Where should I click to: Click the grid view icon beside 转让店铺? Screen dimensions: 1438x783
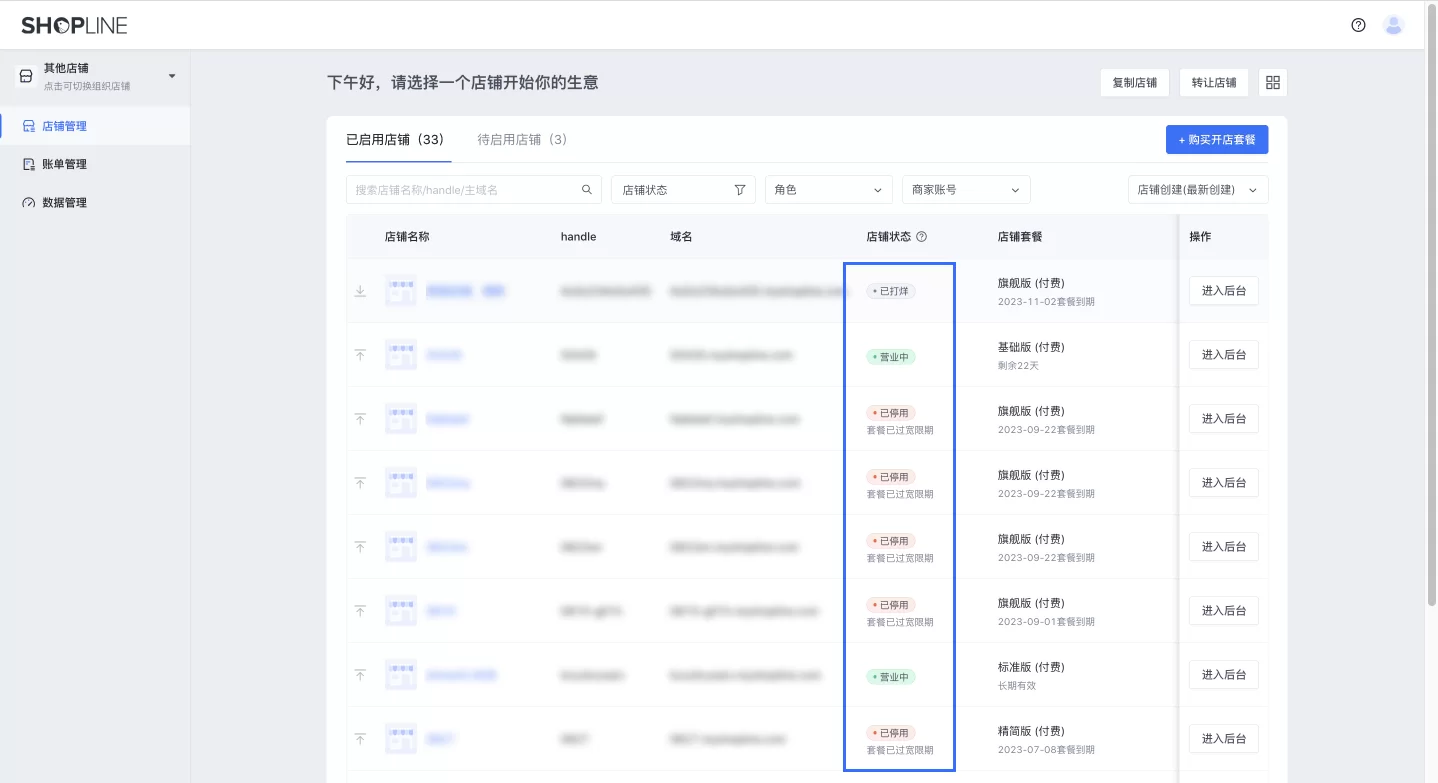1272,82
